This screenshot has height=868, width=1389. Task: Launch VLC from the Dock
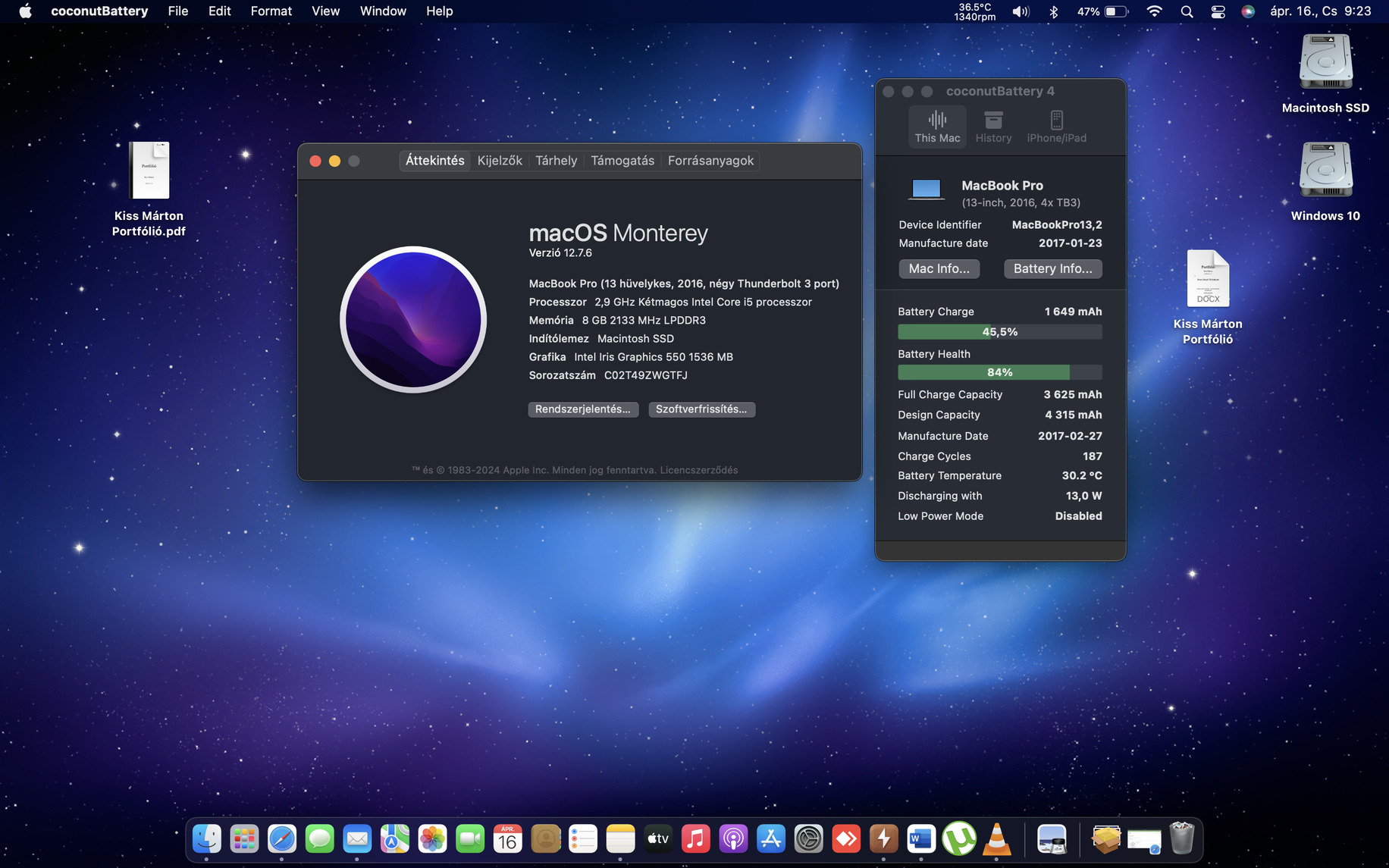click(996, 839)
